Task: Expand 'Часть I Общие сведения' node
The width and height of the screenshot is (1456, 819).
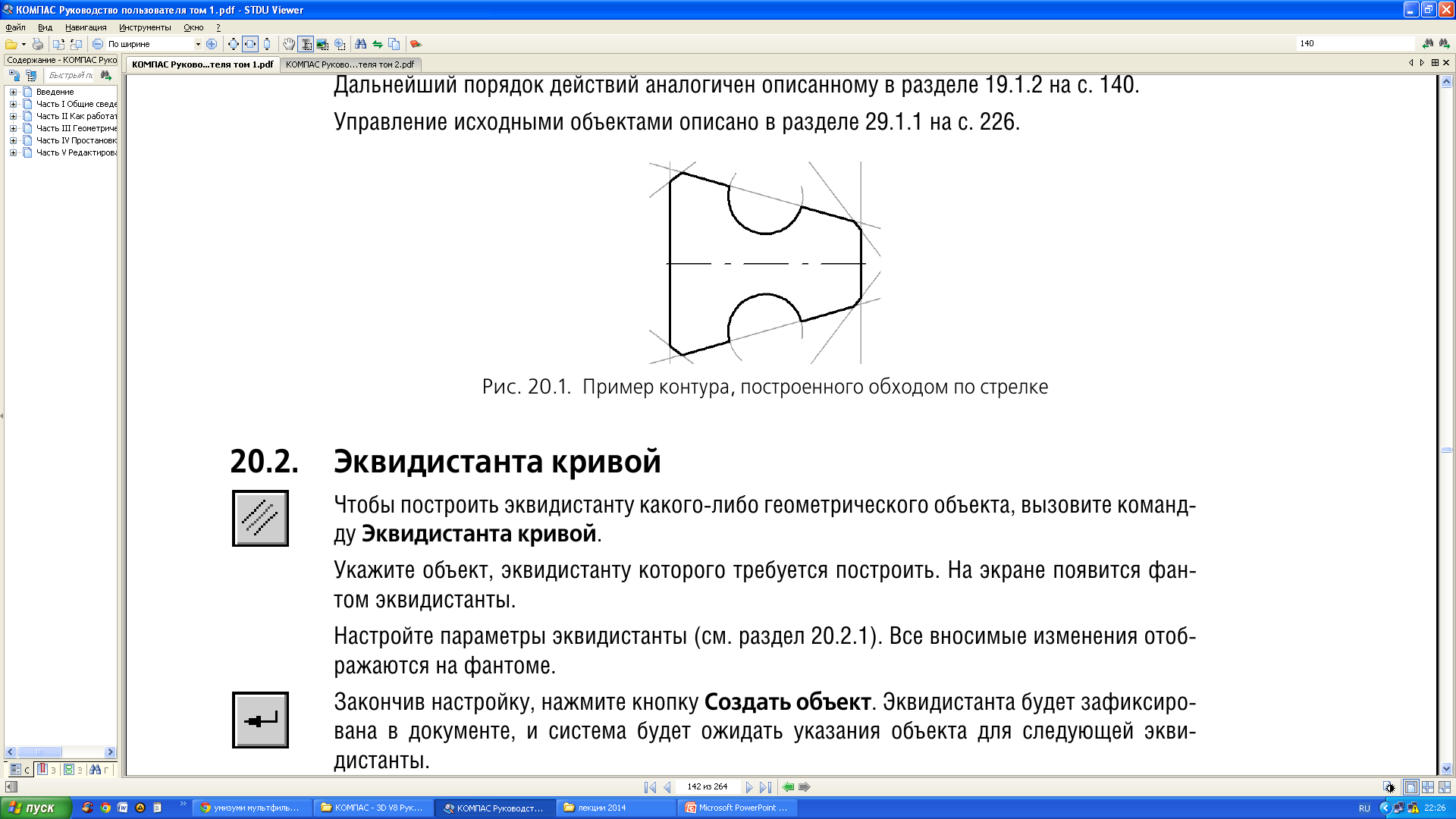Action: [13, 104]
